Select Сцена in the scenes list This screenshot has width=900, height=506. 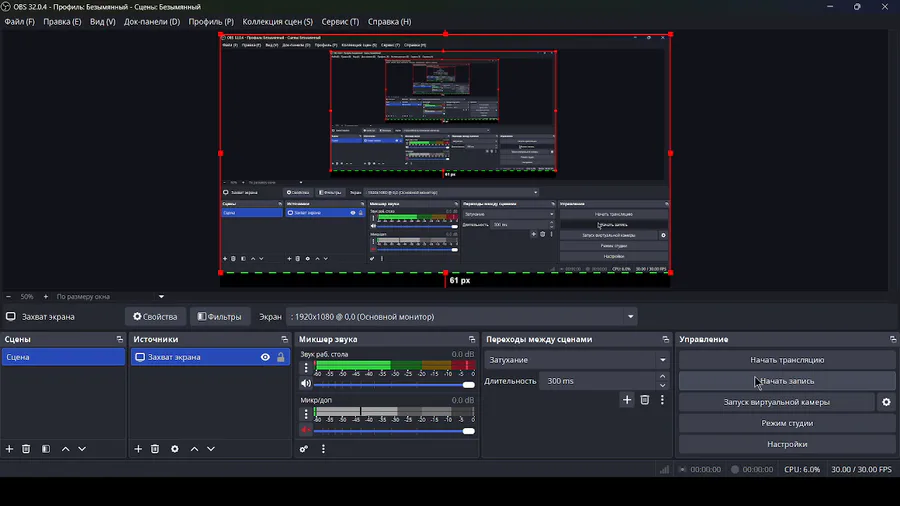[x=63, y=357]
